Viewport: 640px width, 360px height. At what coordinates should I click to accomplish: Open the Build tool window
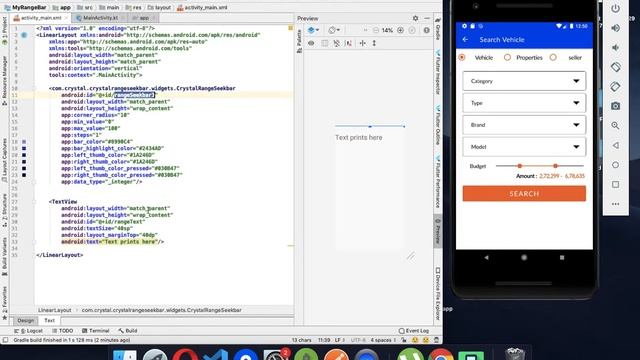128,331
